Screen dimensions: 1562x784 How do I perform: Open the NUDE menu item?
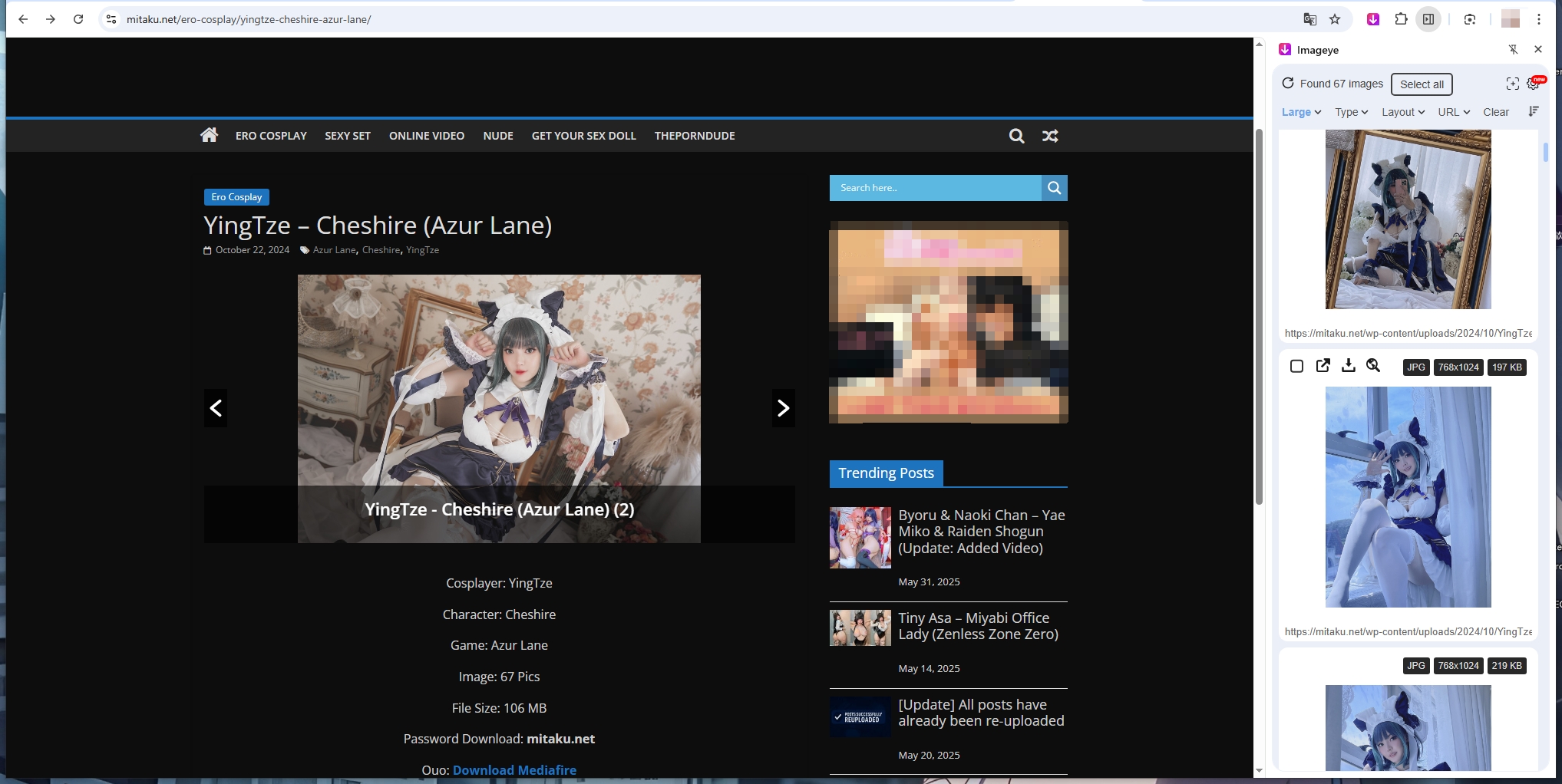click(x=498, y=136)
